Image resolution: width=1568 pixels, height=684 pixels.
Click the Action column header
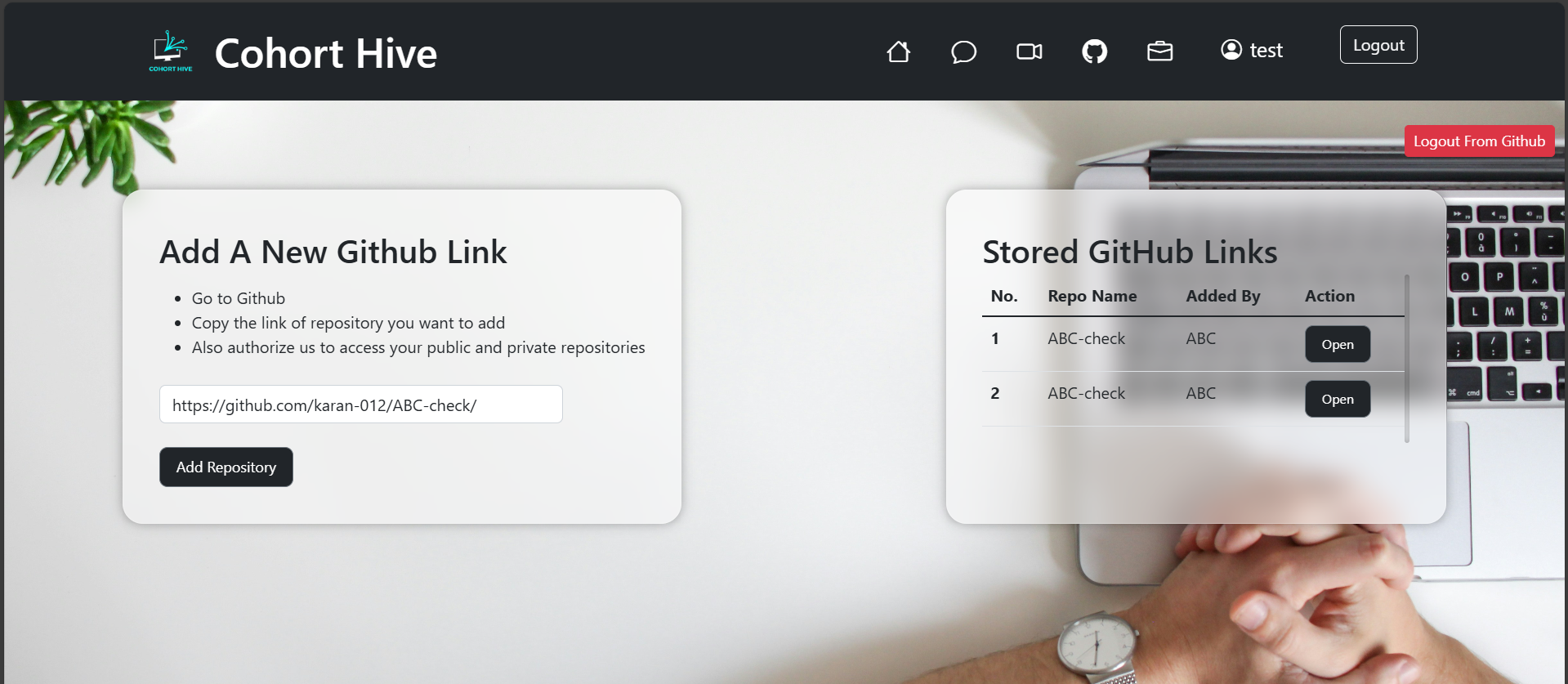[x=1329, y=296]
